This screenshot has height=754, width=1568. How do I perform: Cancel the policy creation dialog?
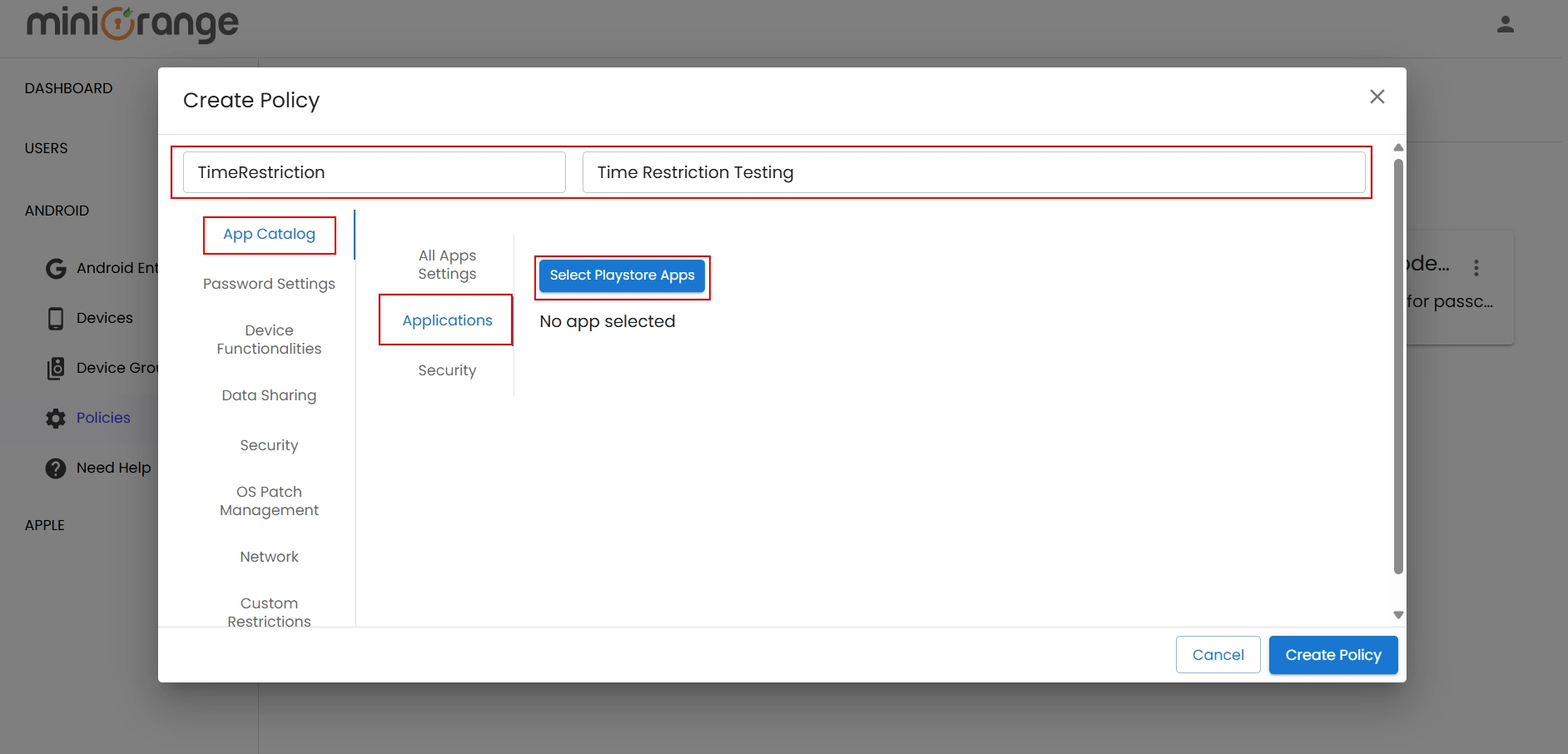pyautogui.click(x=1218, y=654)
